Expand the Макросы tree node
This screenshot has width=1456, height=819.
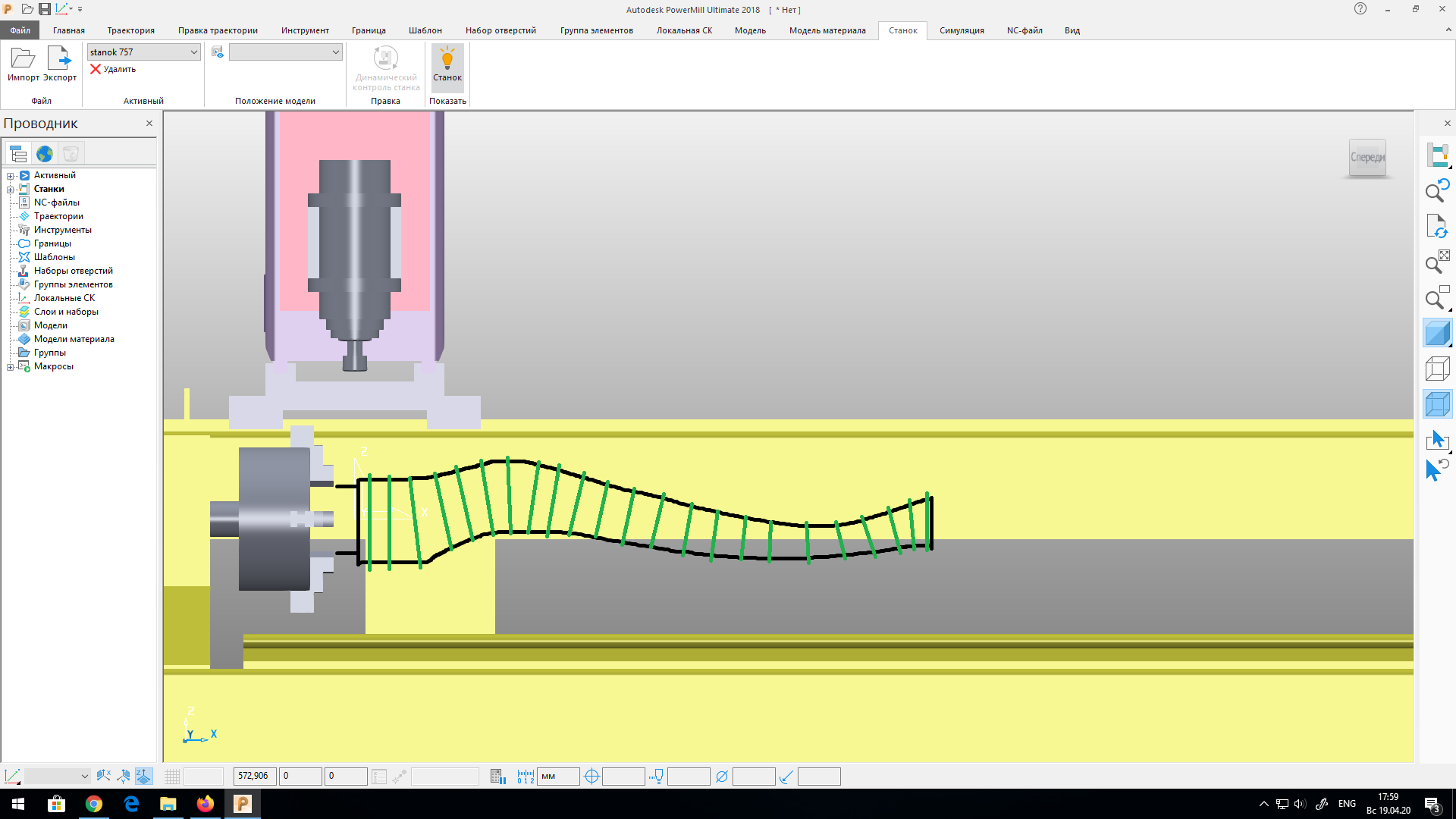(x=10, y=367)
